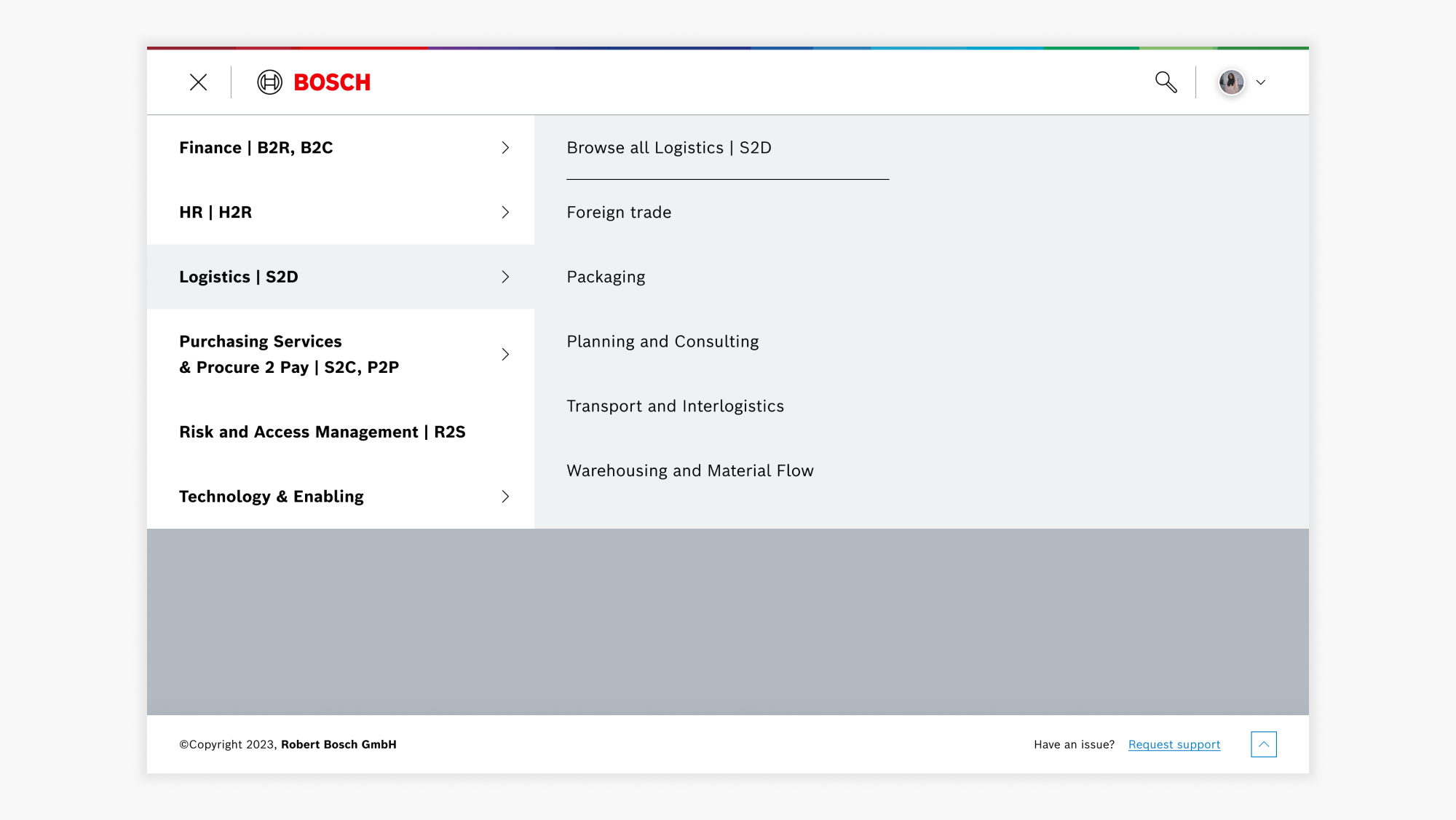Open search with the magnifier icon
1456x820 pixels.
[1166, 82]
